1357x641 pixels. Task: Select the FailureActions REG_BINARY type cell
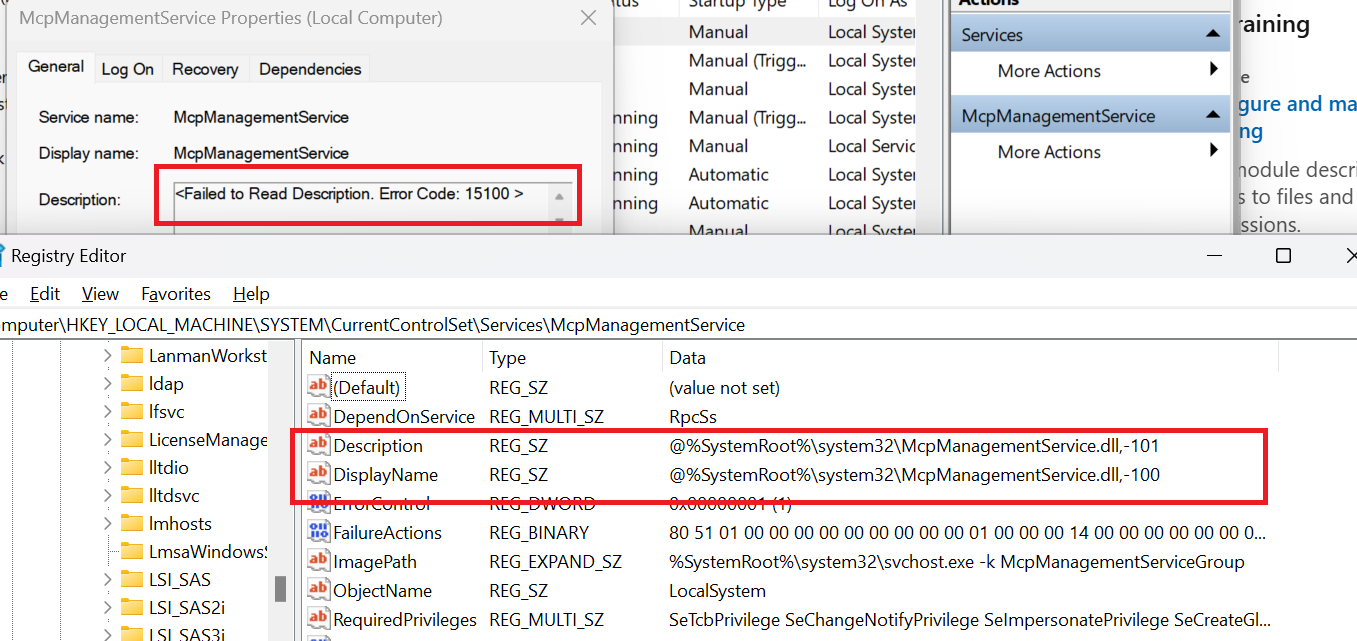click(539, 533)
